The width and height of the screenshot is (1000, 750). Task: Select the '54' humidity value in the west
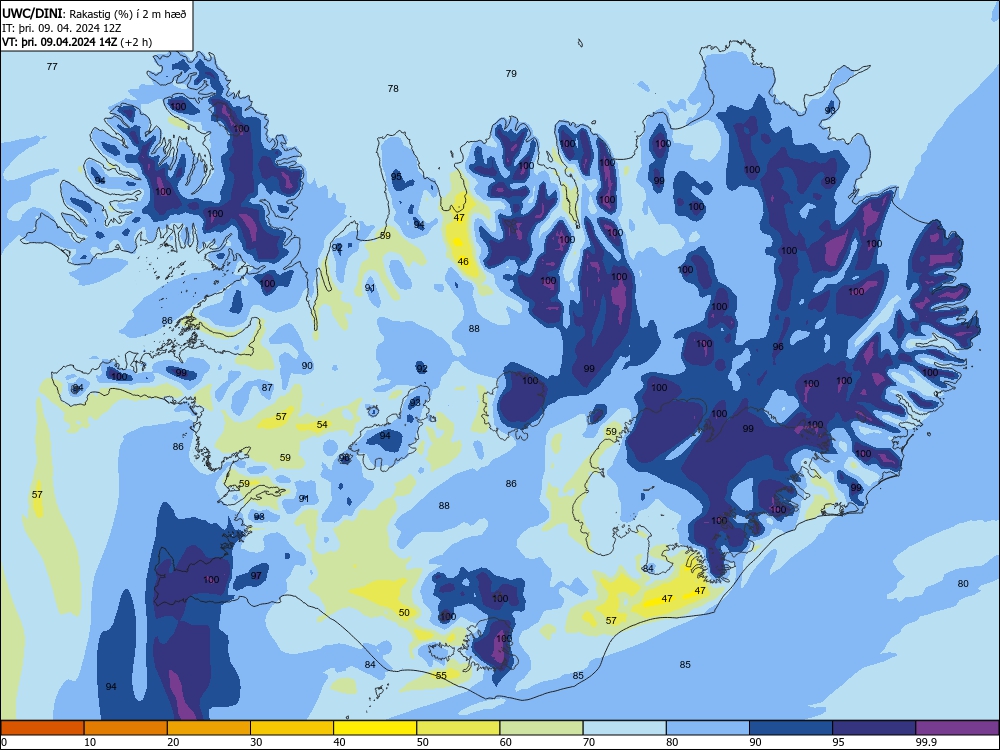point(322,425)
